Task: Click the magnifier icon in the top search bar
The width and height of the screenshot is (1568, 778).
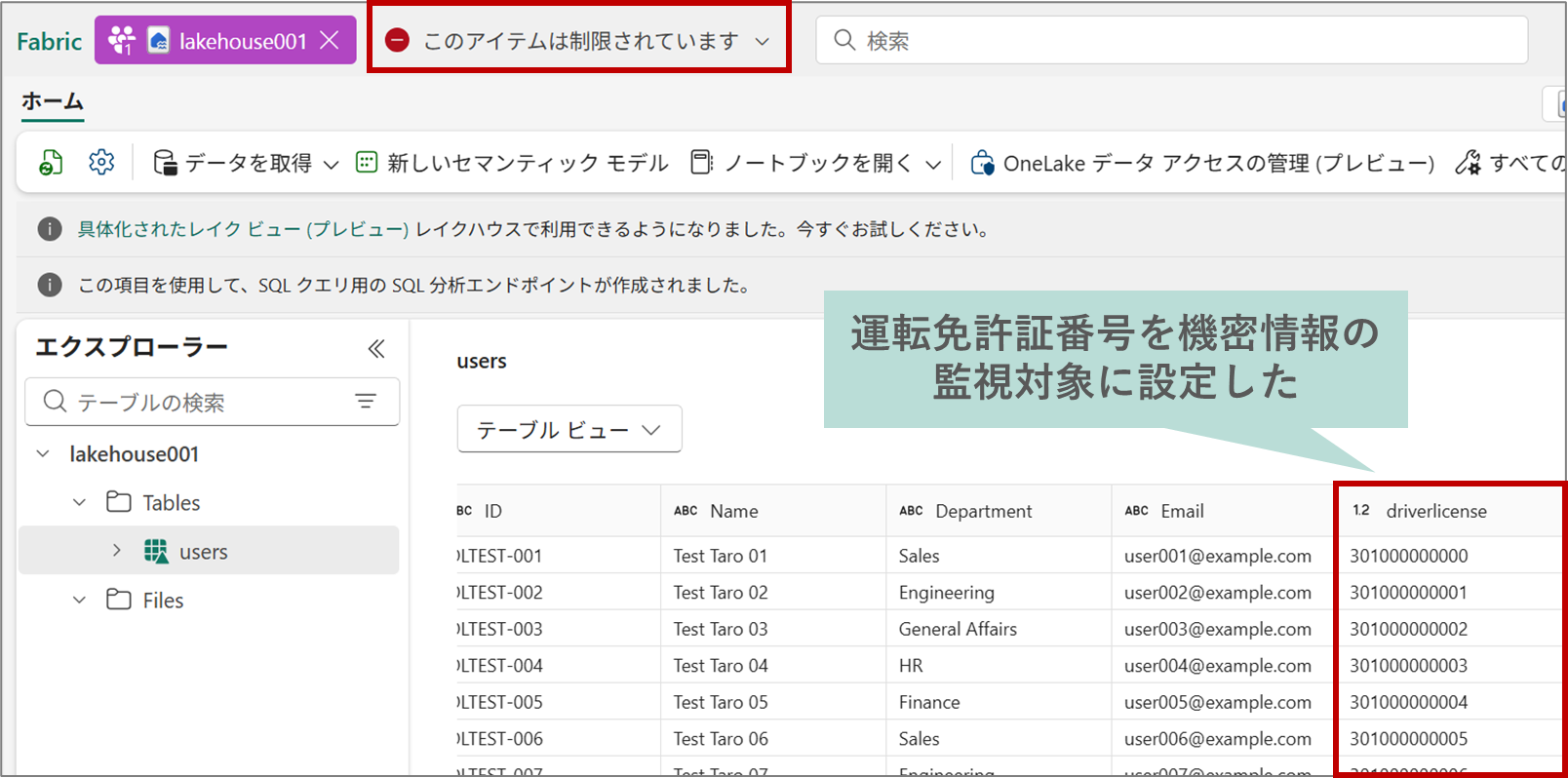Action: 844,40
